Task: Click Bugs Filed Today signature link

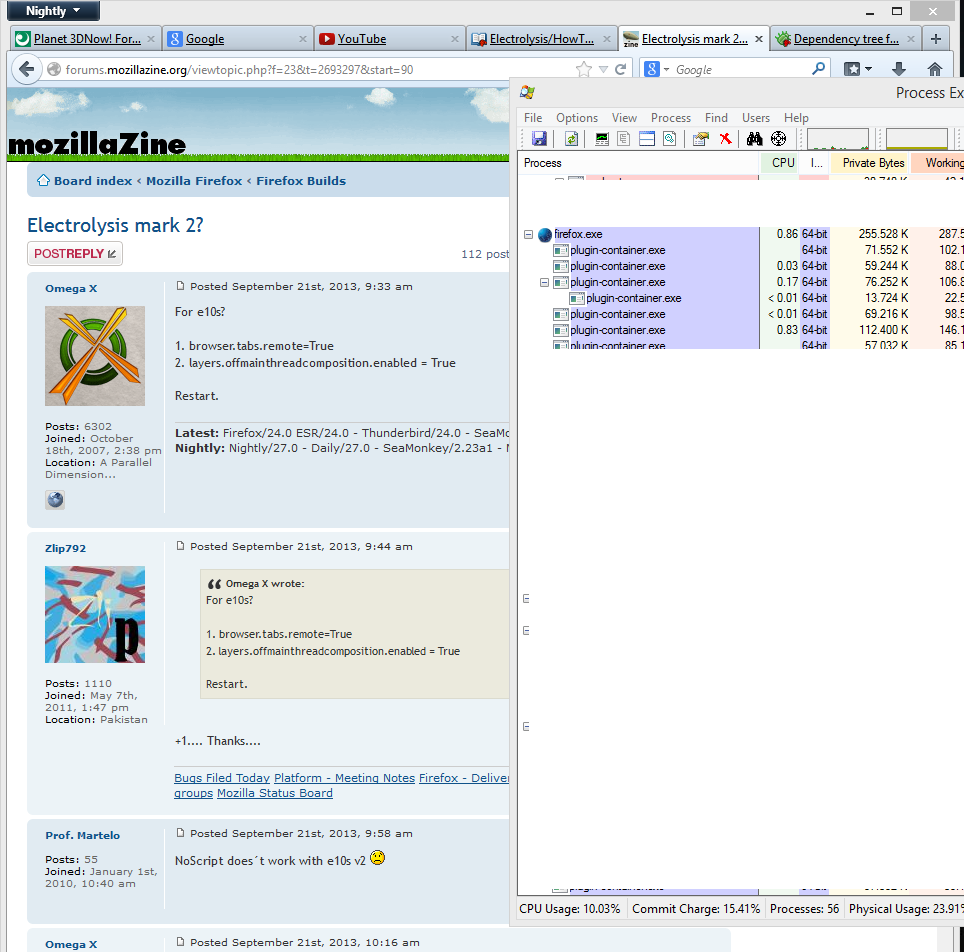Action: 222,778
